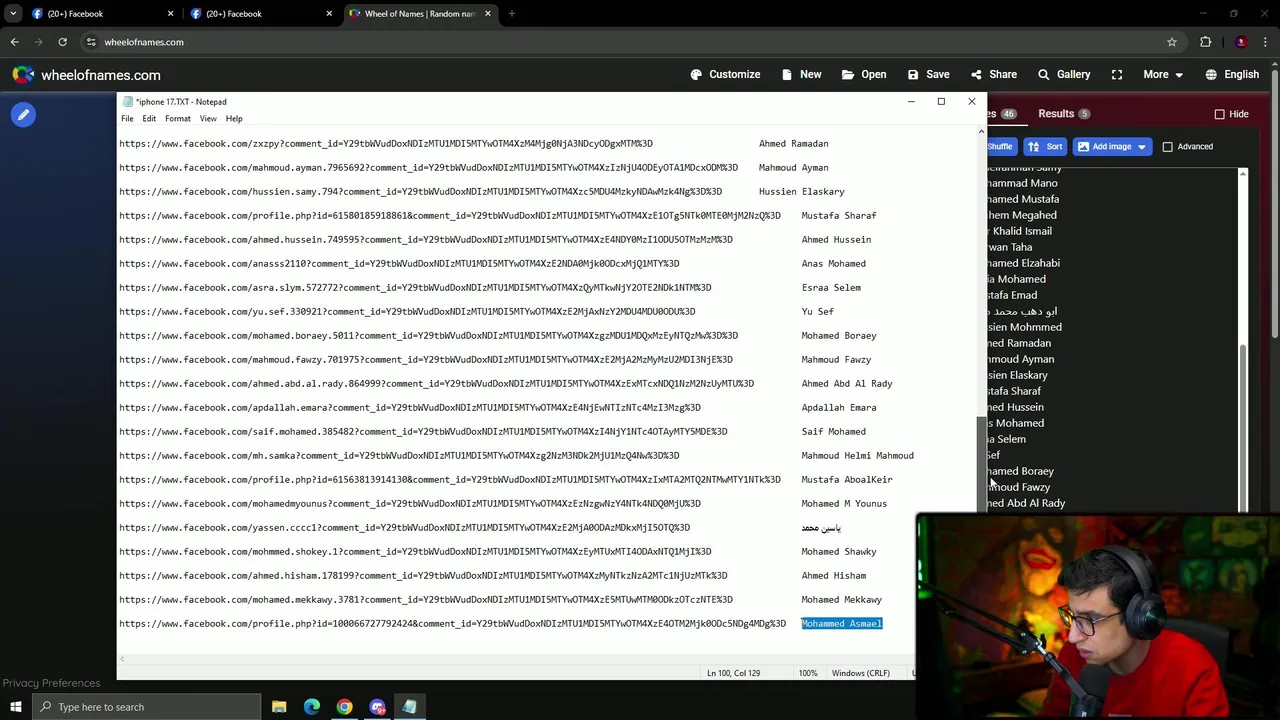Open Chrome from taskbar
Screen dimensions: 1280x720
344,707
